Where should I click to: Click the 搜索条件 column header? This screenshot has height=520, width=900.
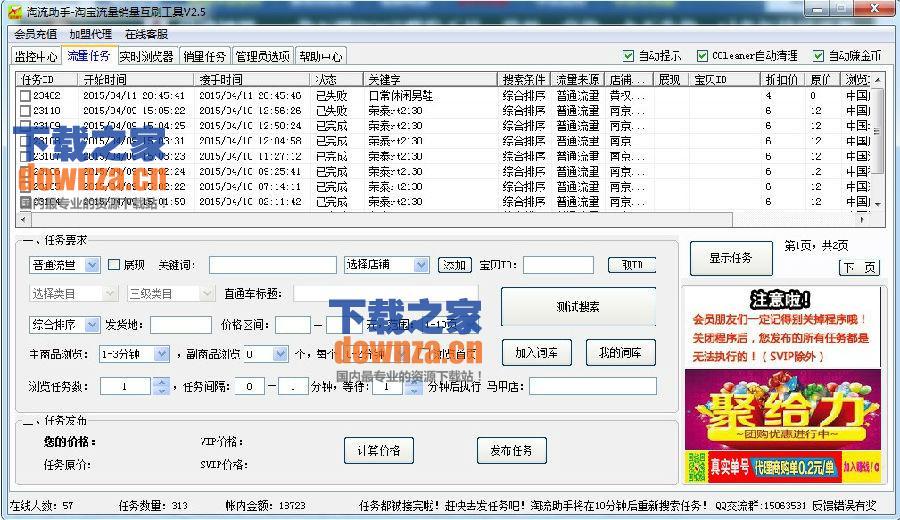click(x=523, y=79)
